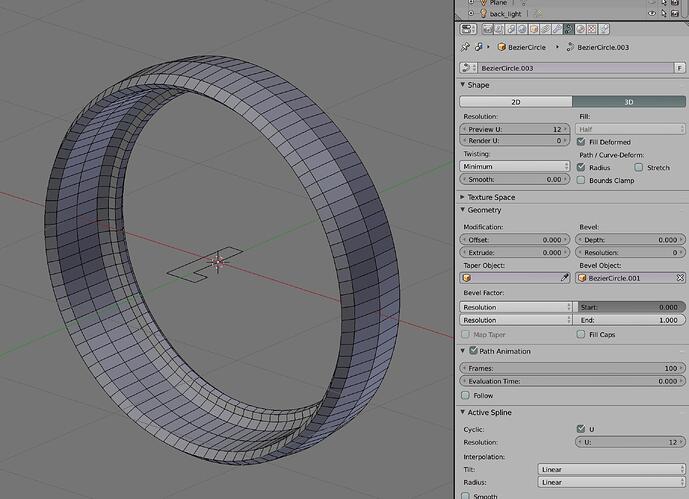
Task: Click the Render U resolution field
Action: (515, 141)
